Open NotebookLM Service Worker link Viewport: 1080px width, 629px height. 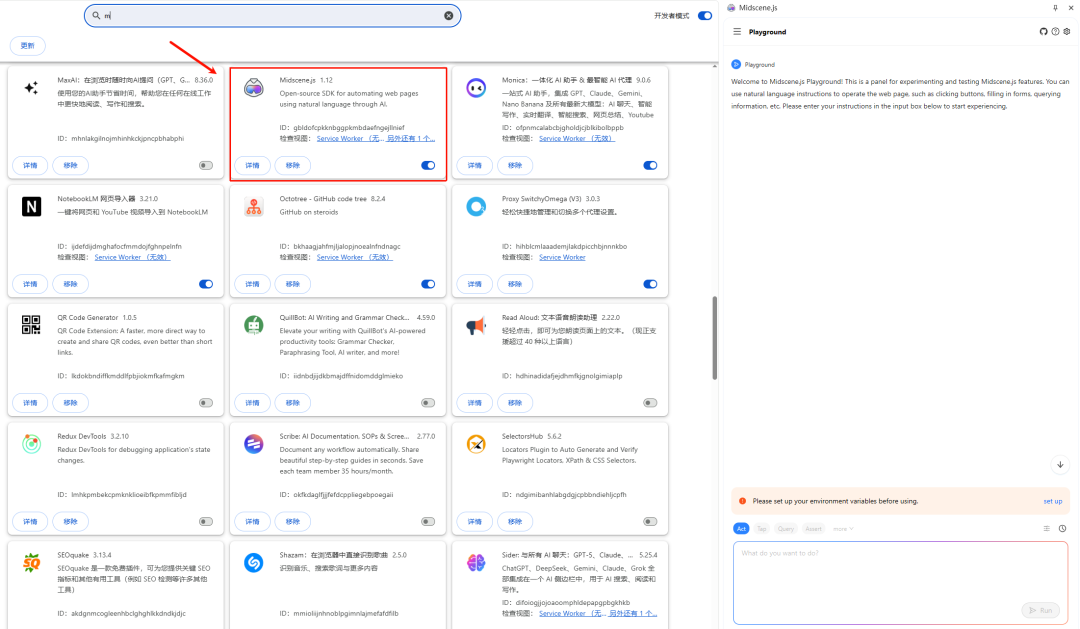pos(132,257)
